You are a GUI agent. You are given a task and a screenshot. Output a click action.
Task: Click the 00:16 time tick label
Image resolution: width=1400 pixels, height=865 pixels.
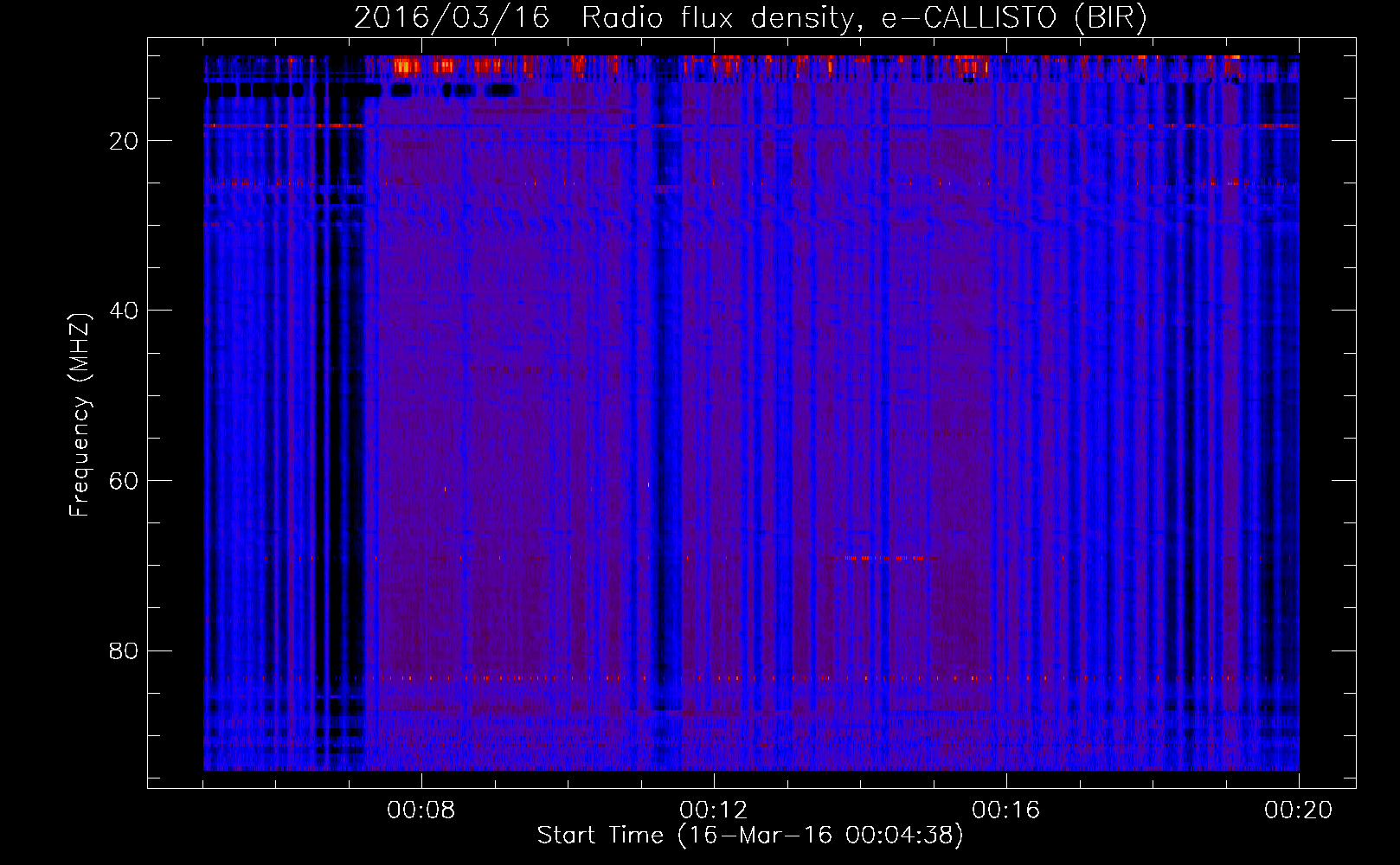point(1006,811)
